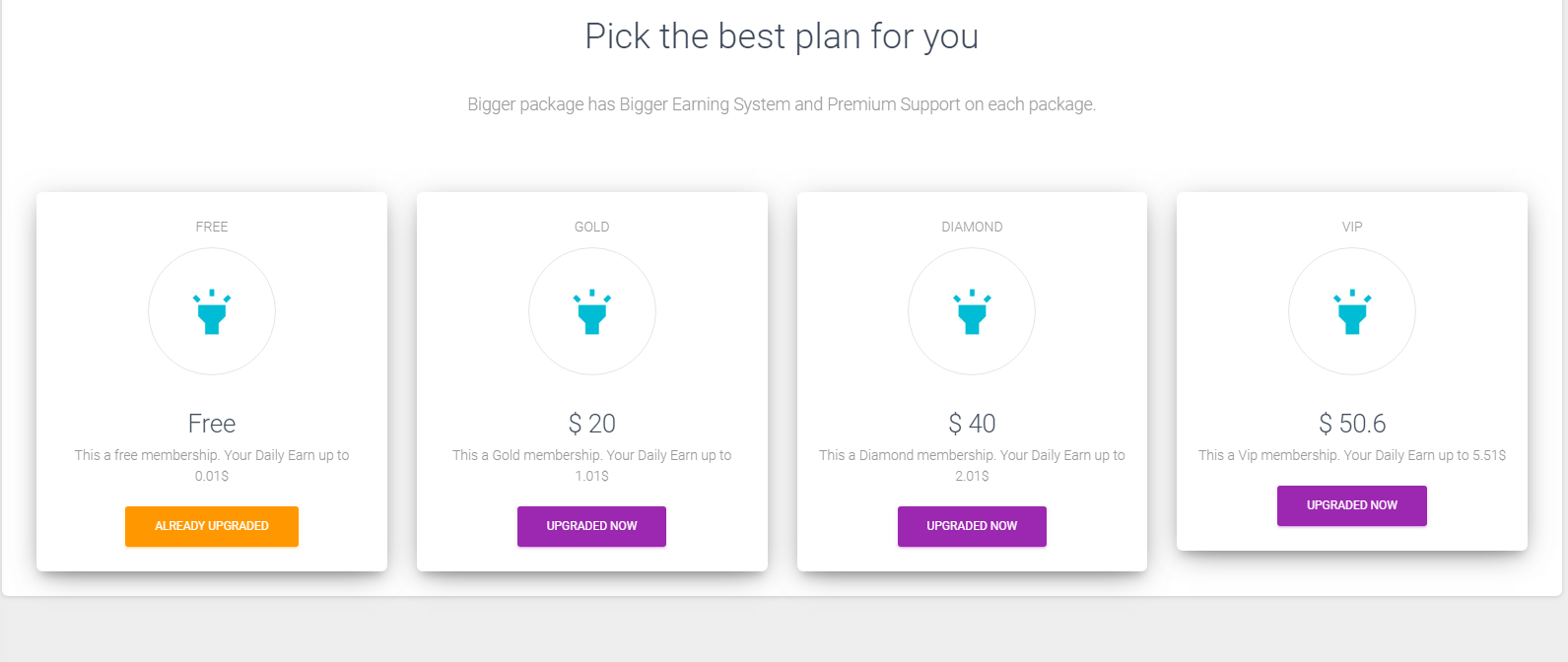Select the GOLD plan label
Screen dimensions: 1568x662
[592, 227]
